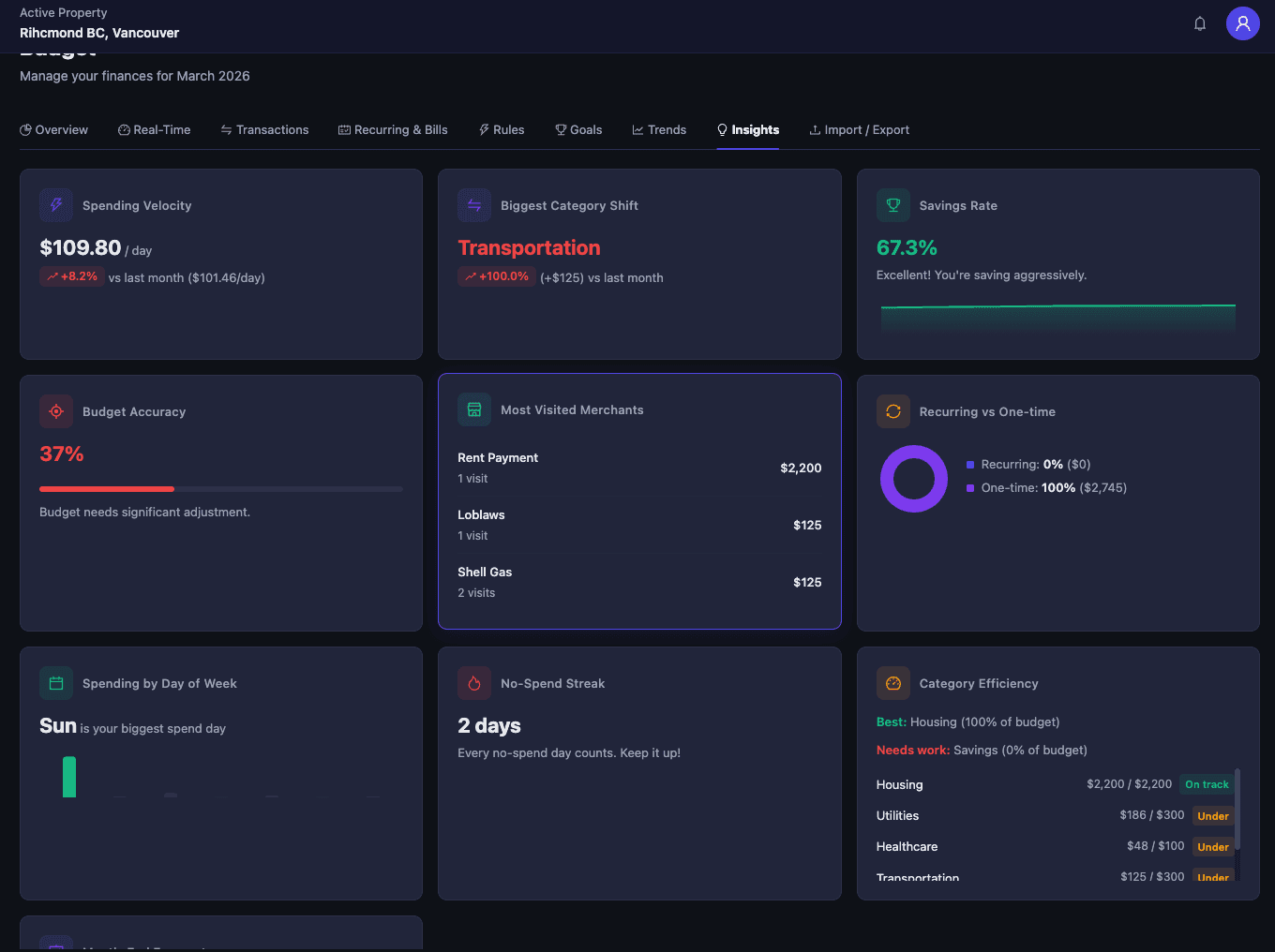Click the Most Visited Merchants store icon

coord(474,409)
